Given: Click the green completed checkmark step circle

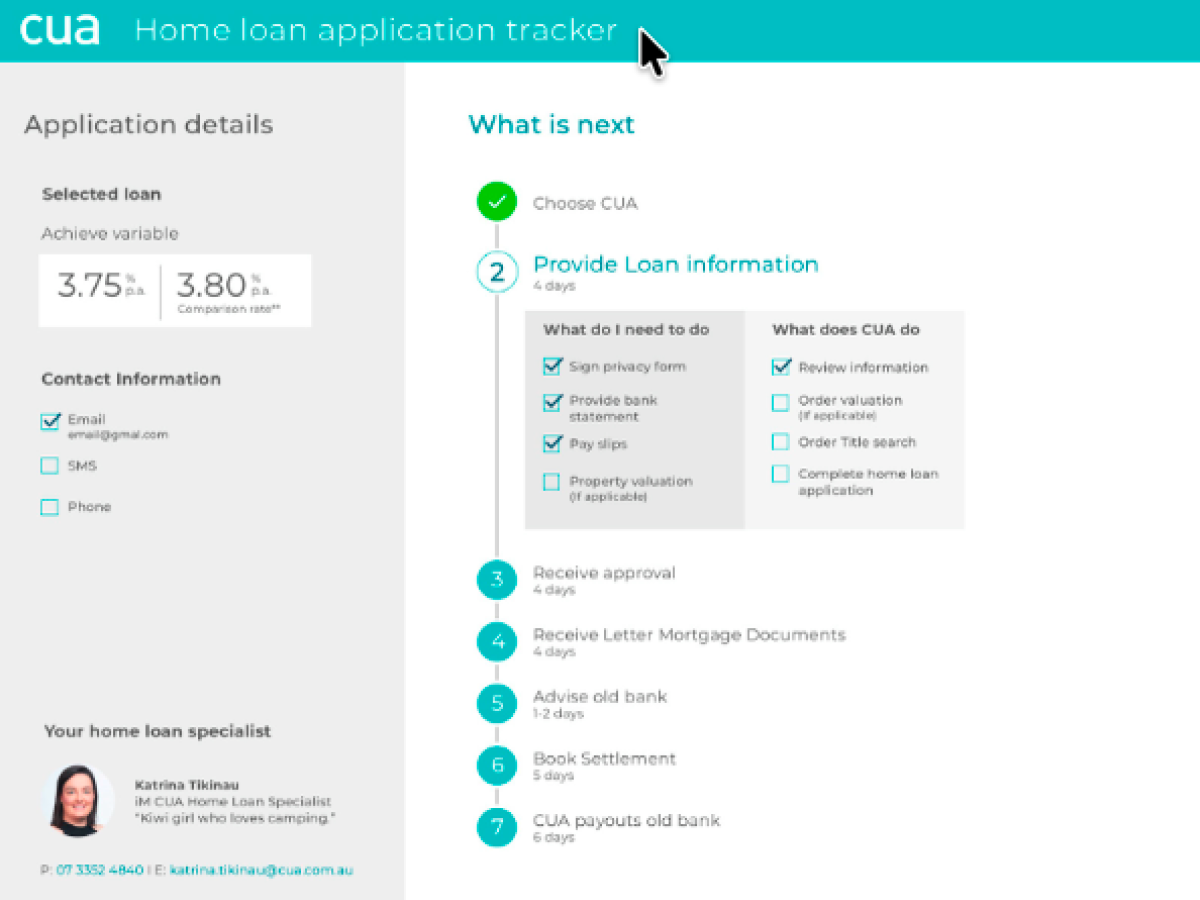Looking at the screenshot, I should (497, 203).
